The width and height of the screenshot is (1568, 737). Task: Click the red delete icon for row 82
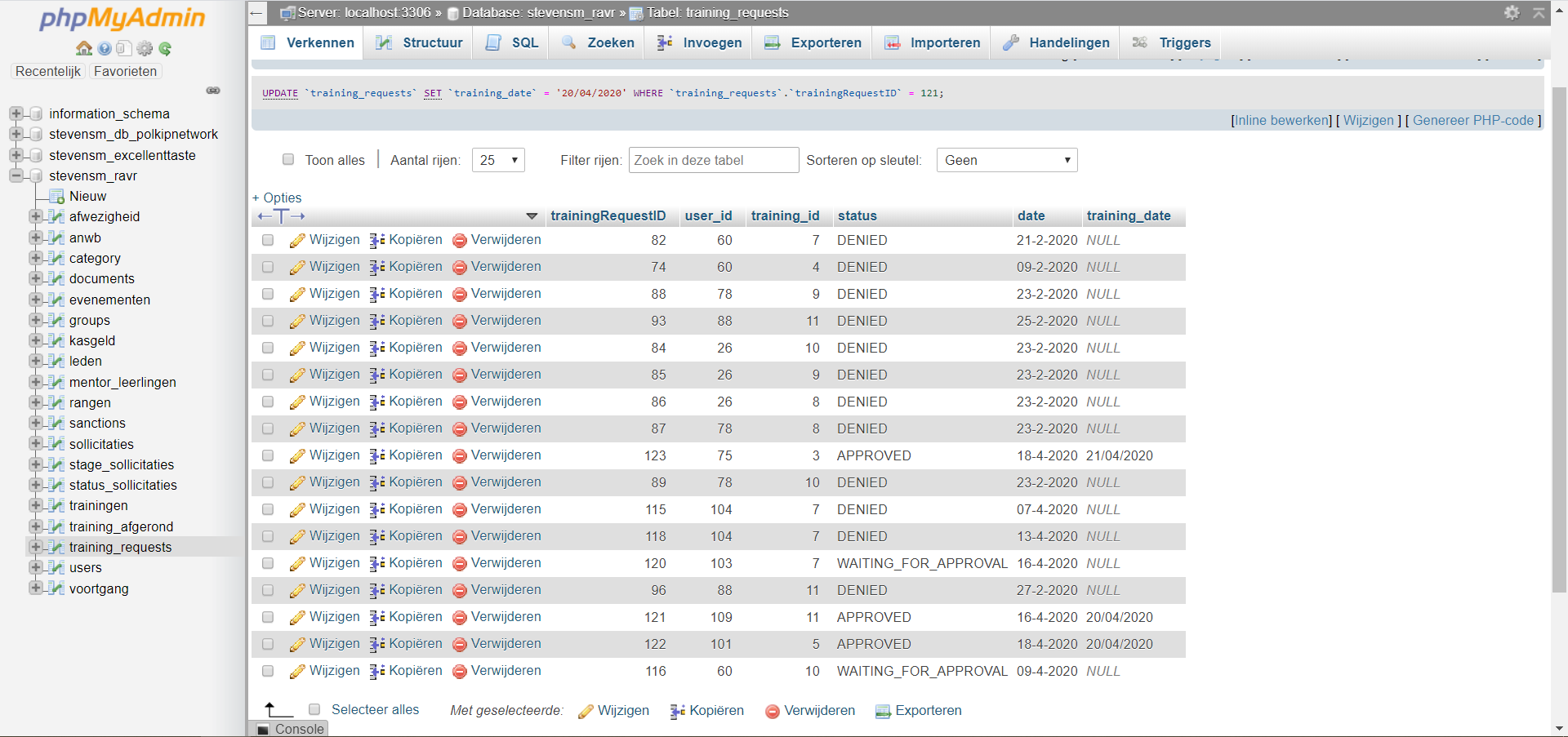460,240
